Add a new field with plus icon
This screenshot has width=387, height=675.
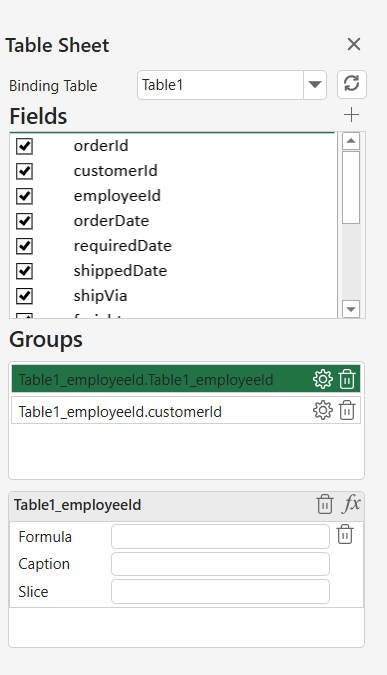point(351,115)
